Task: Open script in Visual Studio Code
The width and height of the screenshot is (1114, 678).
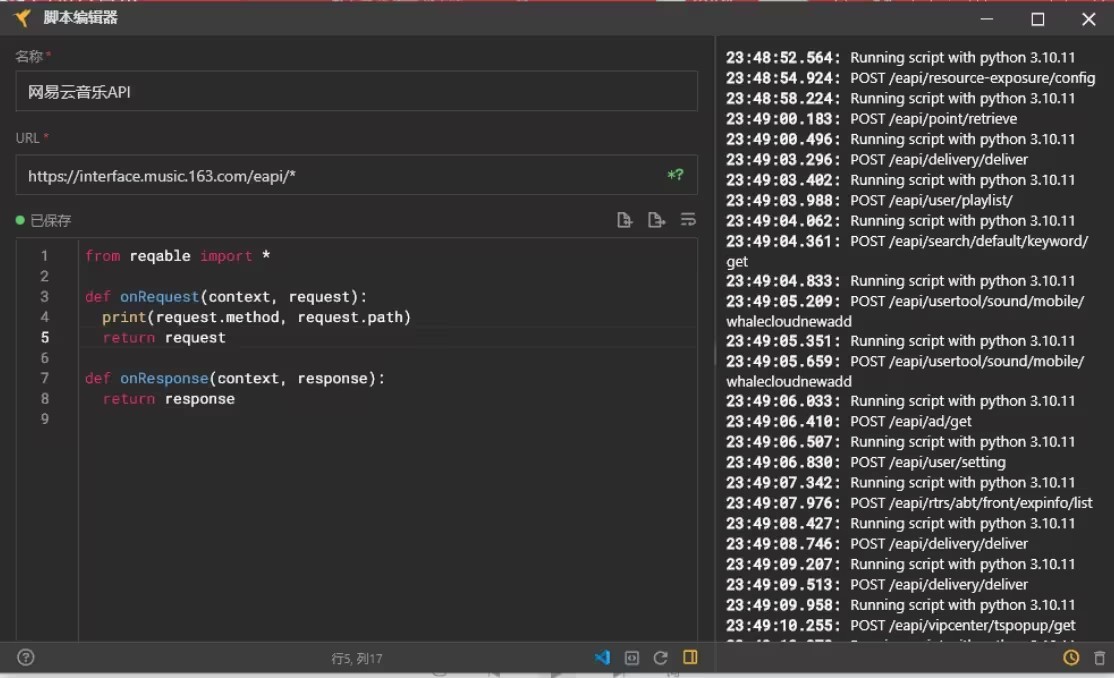Action: (x=602, y=658)
